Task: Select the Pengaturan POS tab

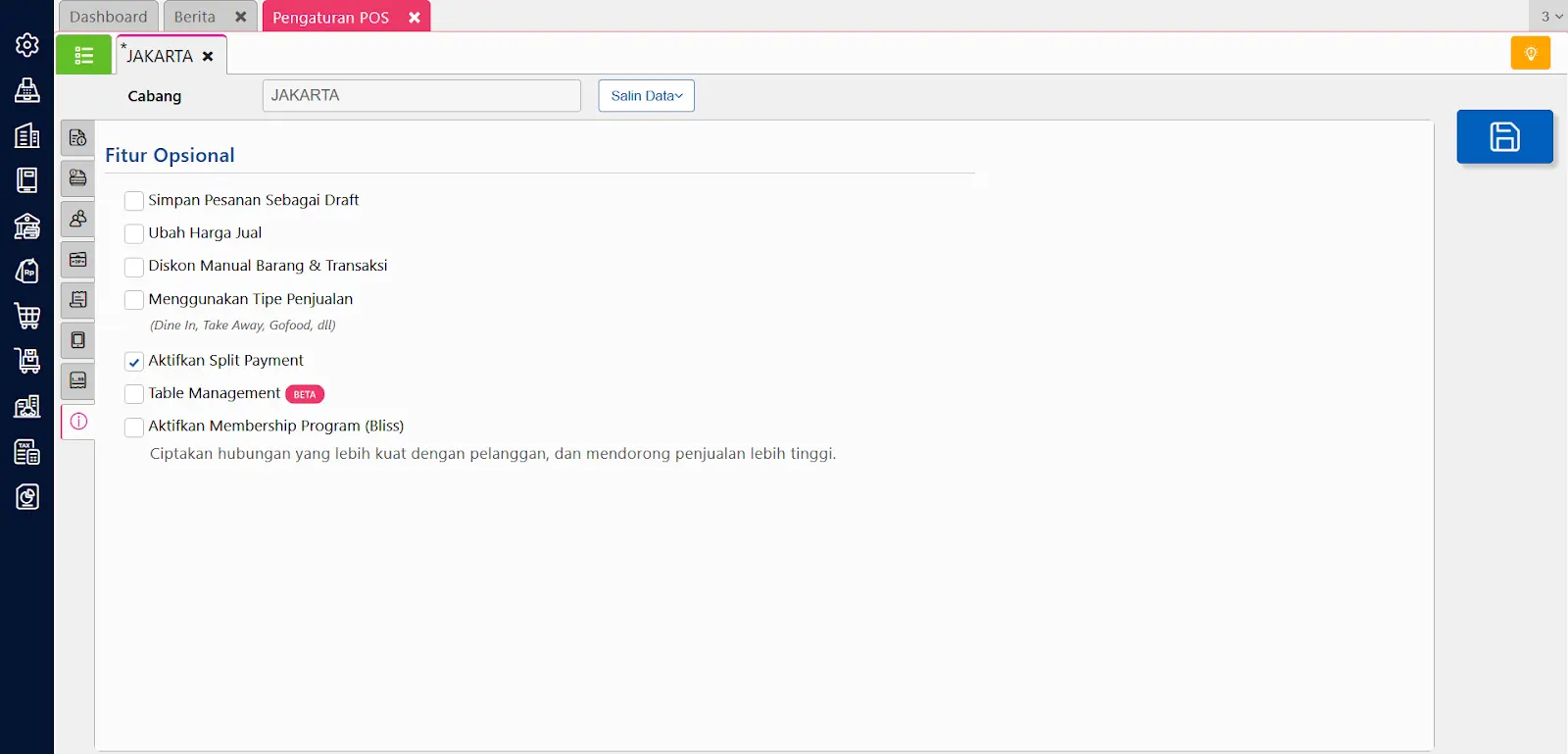Action: [331, 18]
